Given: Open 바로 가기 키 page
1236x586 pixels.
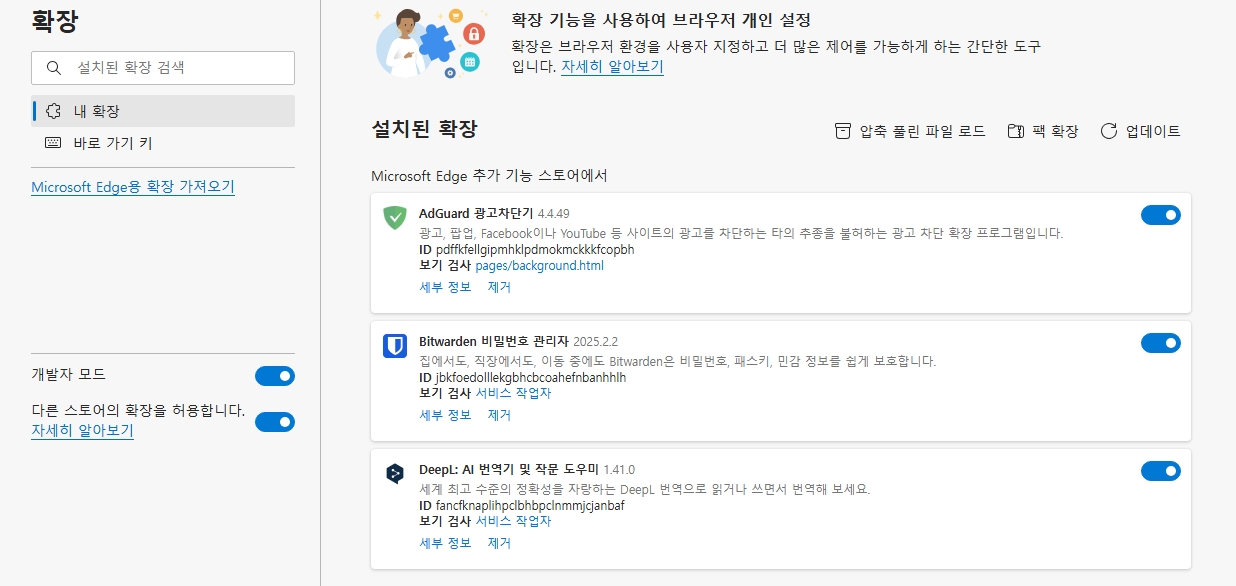Looking at the screenshot, I should pyautogui.click(x=163, y=143).
